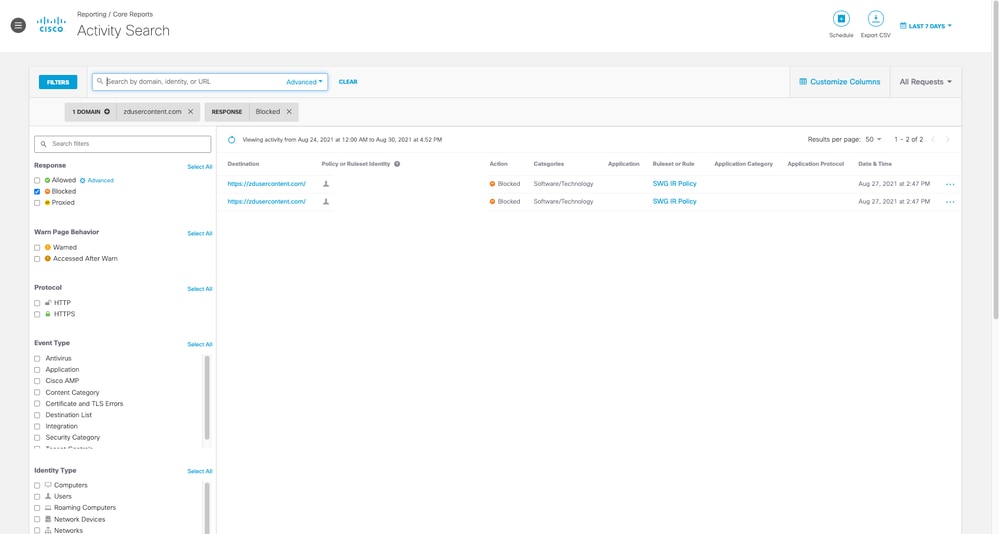Check the Roaming Computers checkbox
Screen dimensions: 999x534
(x=37, y=508)
